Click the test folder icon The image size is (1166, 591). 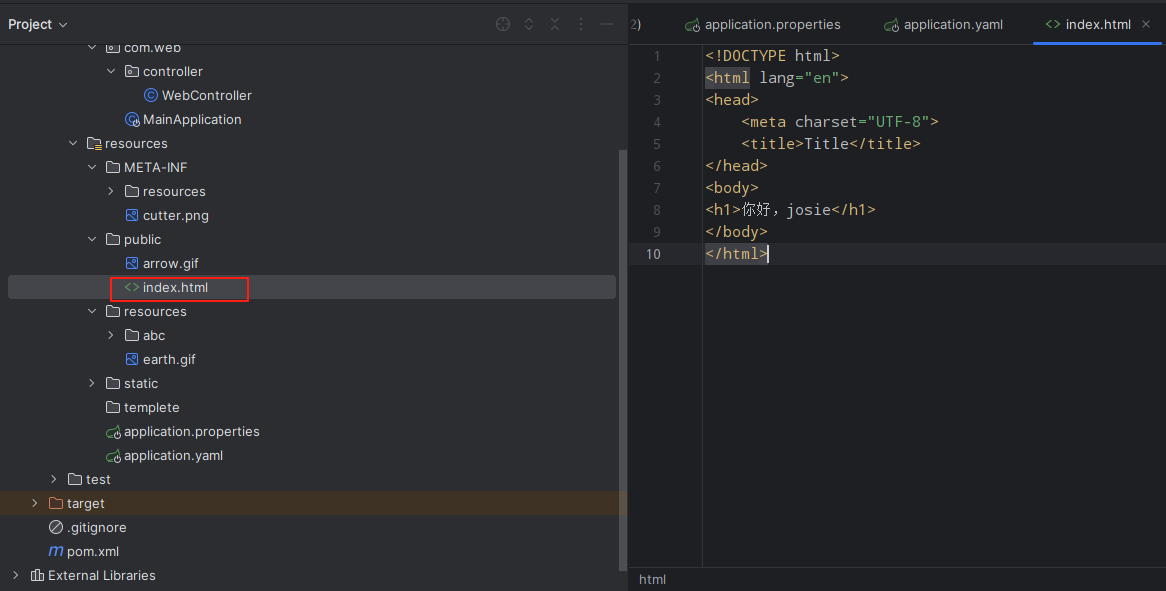point(75,479)
